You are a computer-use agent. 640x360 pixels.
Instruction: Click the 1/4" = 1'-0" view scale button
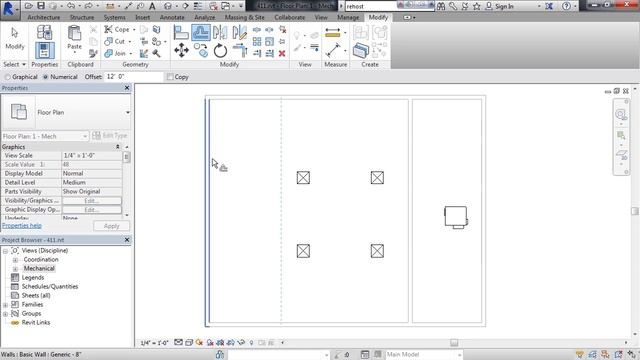click(154, 343)
